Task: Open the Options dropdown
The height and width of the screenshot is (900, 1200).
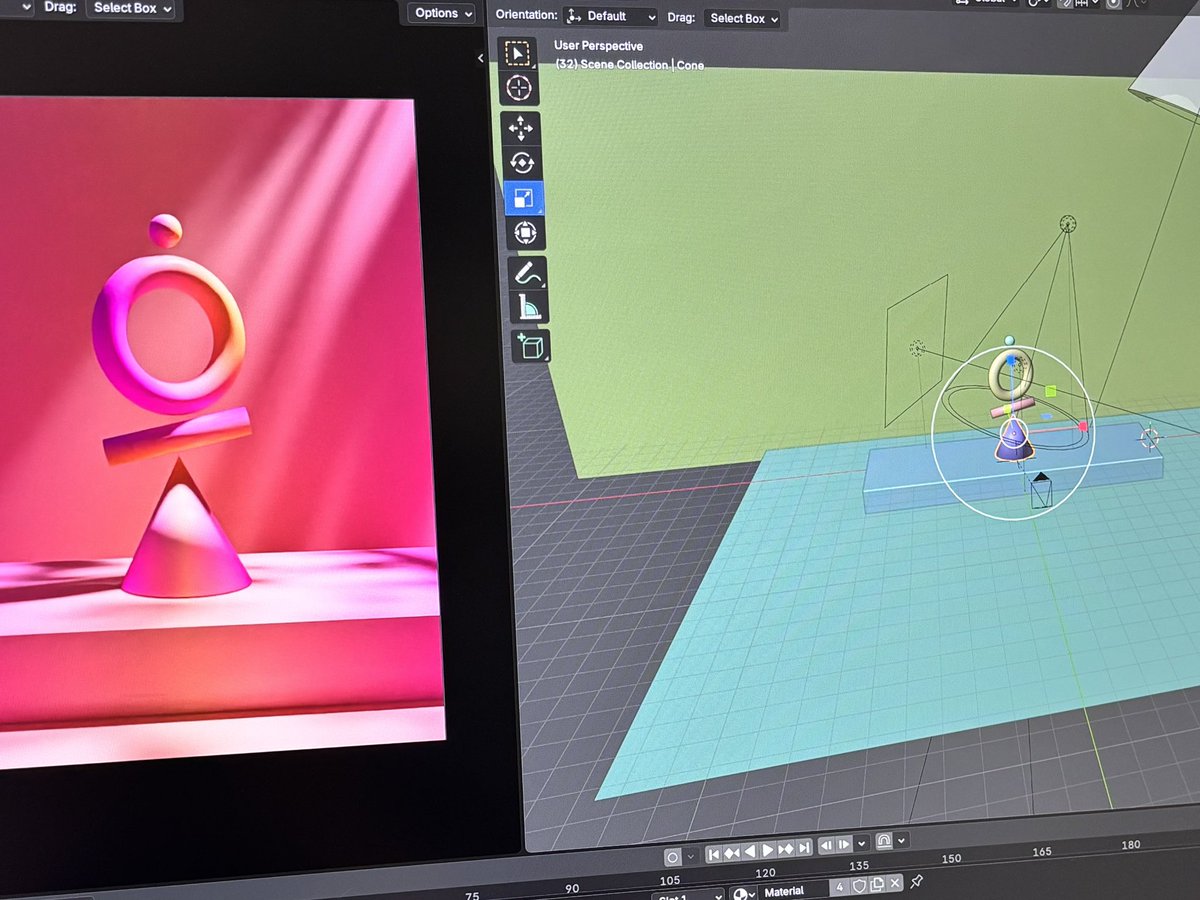Action: click(x=442, y=13)
